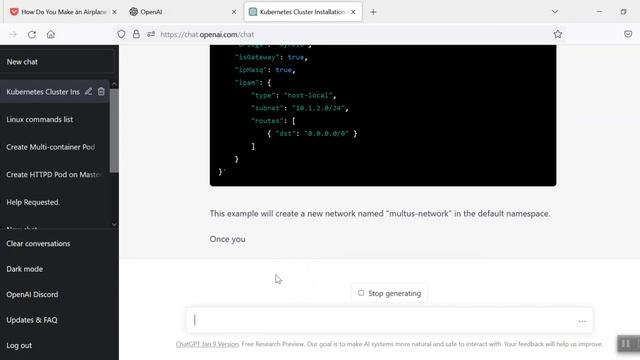This screenshot has width=640, height=360.
Task: Open the Kubernetes Cluster Ins conversation
Action: 43,92
